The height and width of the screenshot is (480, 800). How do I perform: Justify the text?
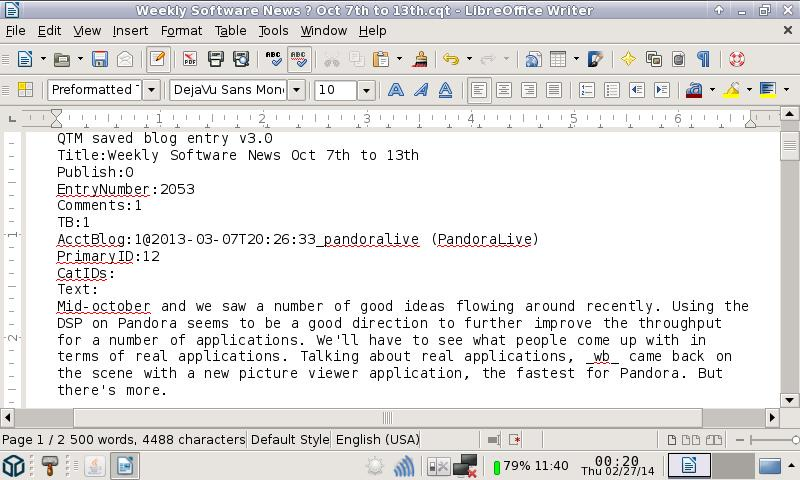pyautogui.click(x=554, y=90)
